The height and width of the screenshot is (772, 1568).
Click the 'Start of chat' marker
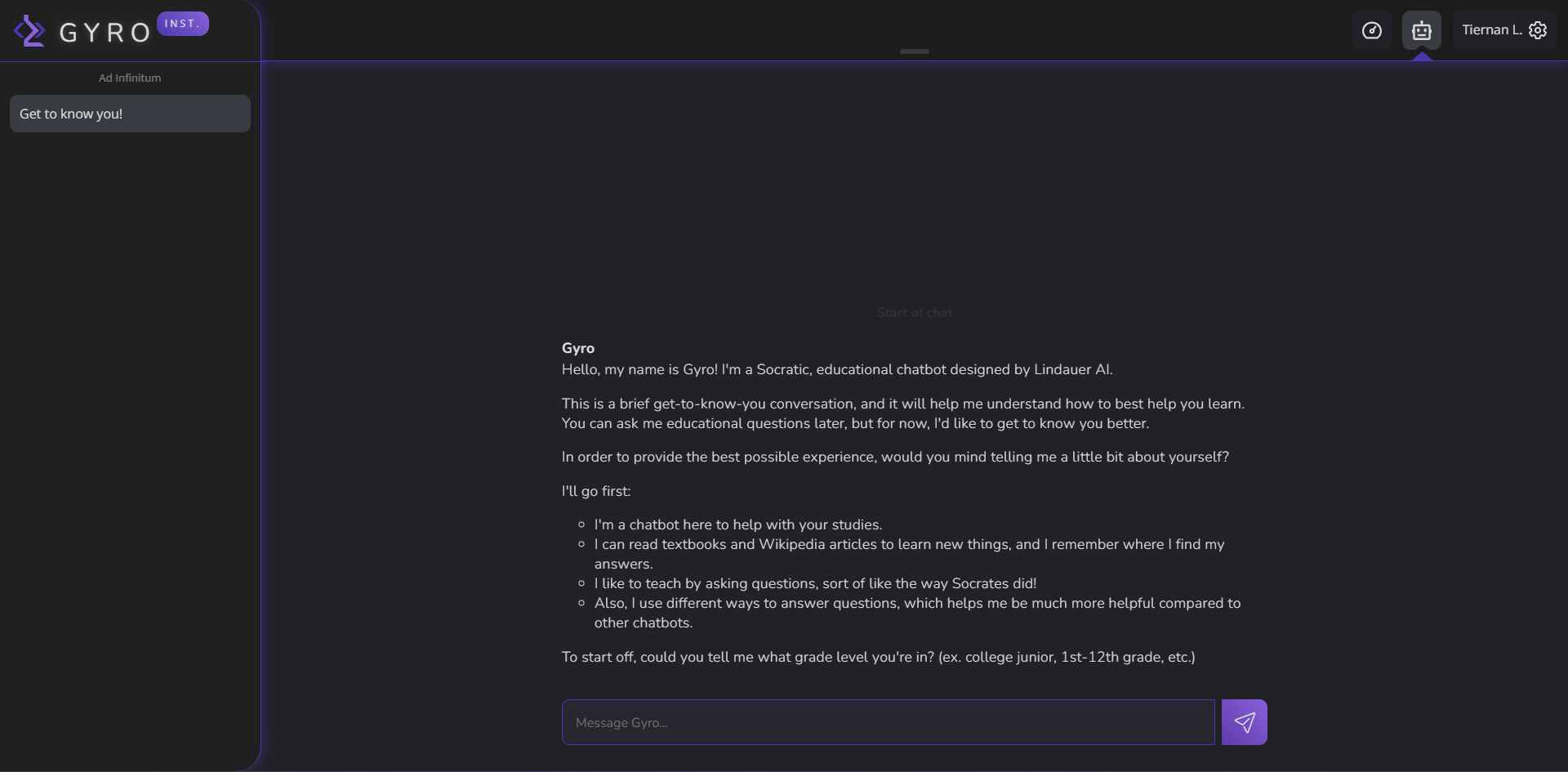pos(914,313)
